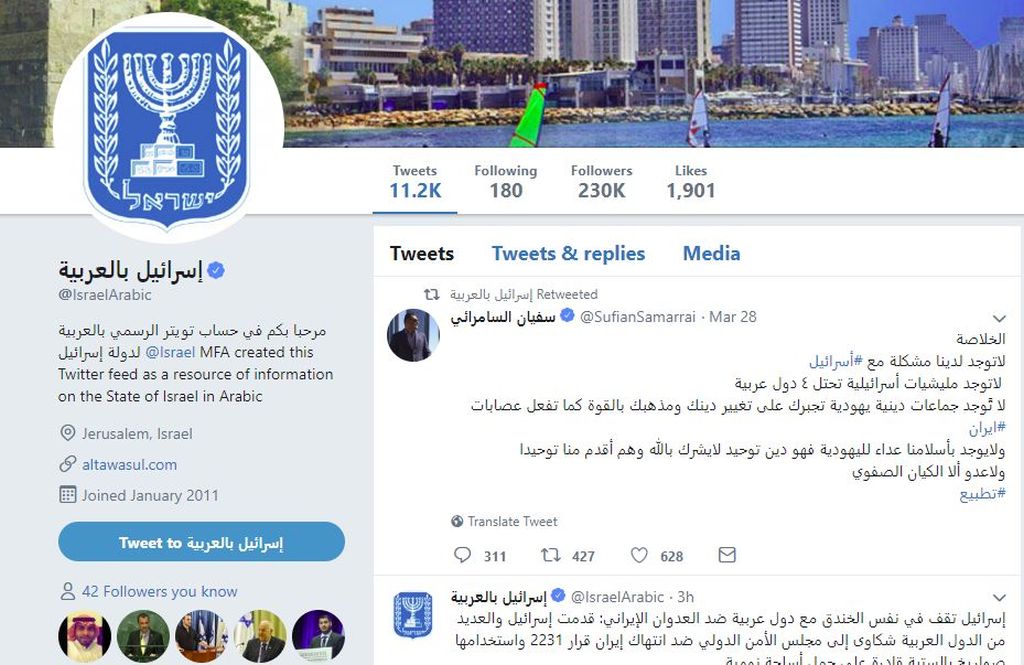
Task: Click the location pin icon beside Jerusalem
Action: (x=67, y=433)
